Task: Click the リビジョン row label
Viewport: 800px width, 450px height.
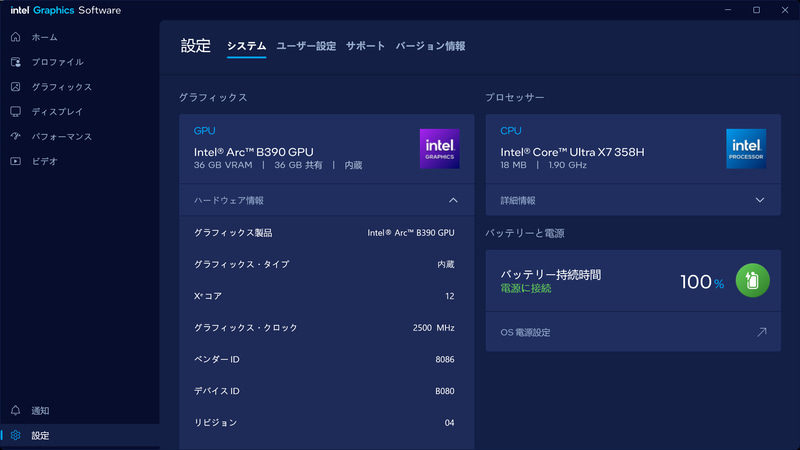Action: tap(215, 422)
